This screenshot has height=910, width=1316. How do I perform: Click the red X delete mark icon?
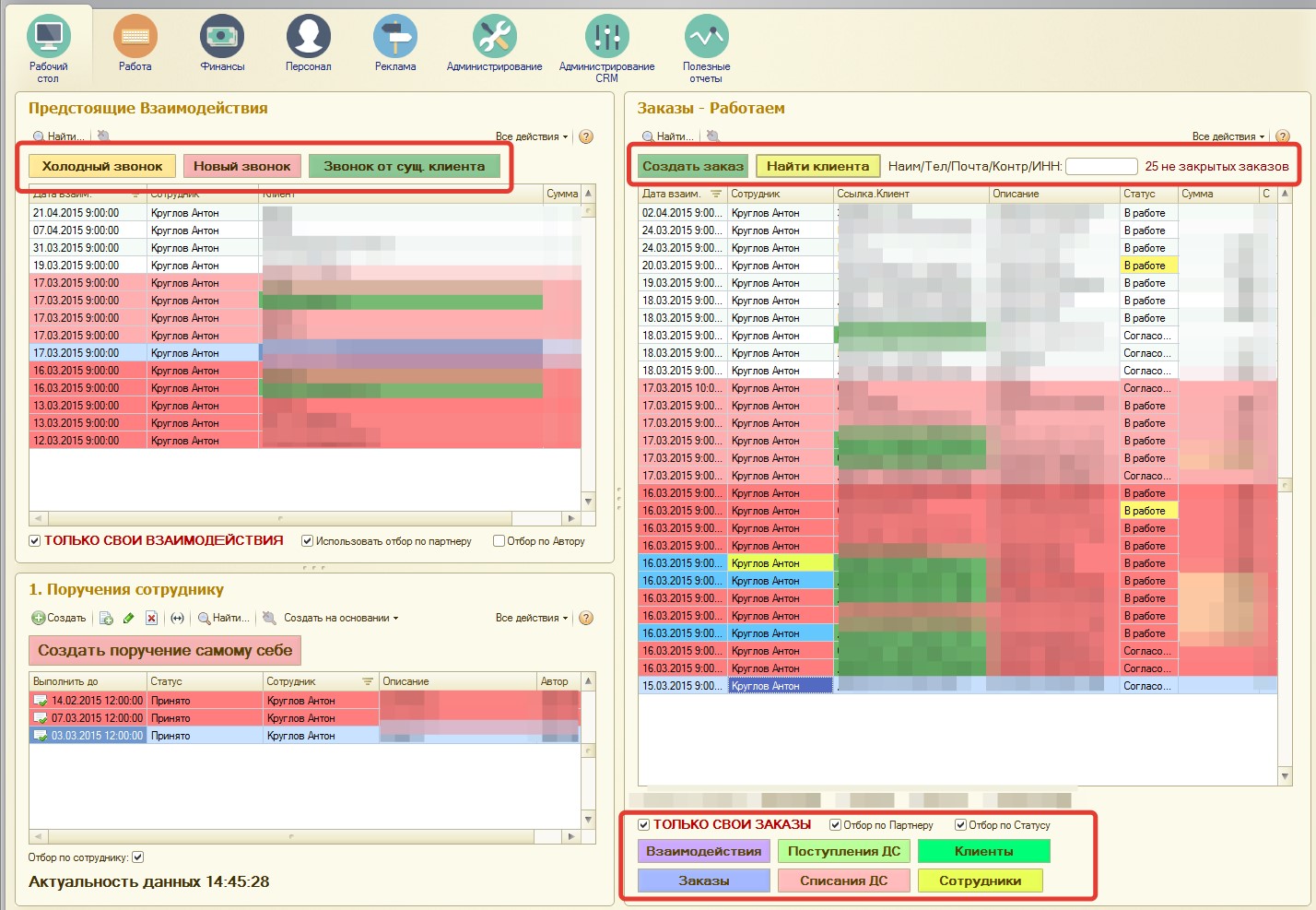[x=151, y=619]
